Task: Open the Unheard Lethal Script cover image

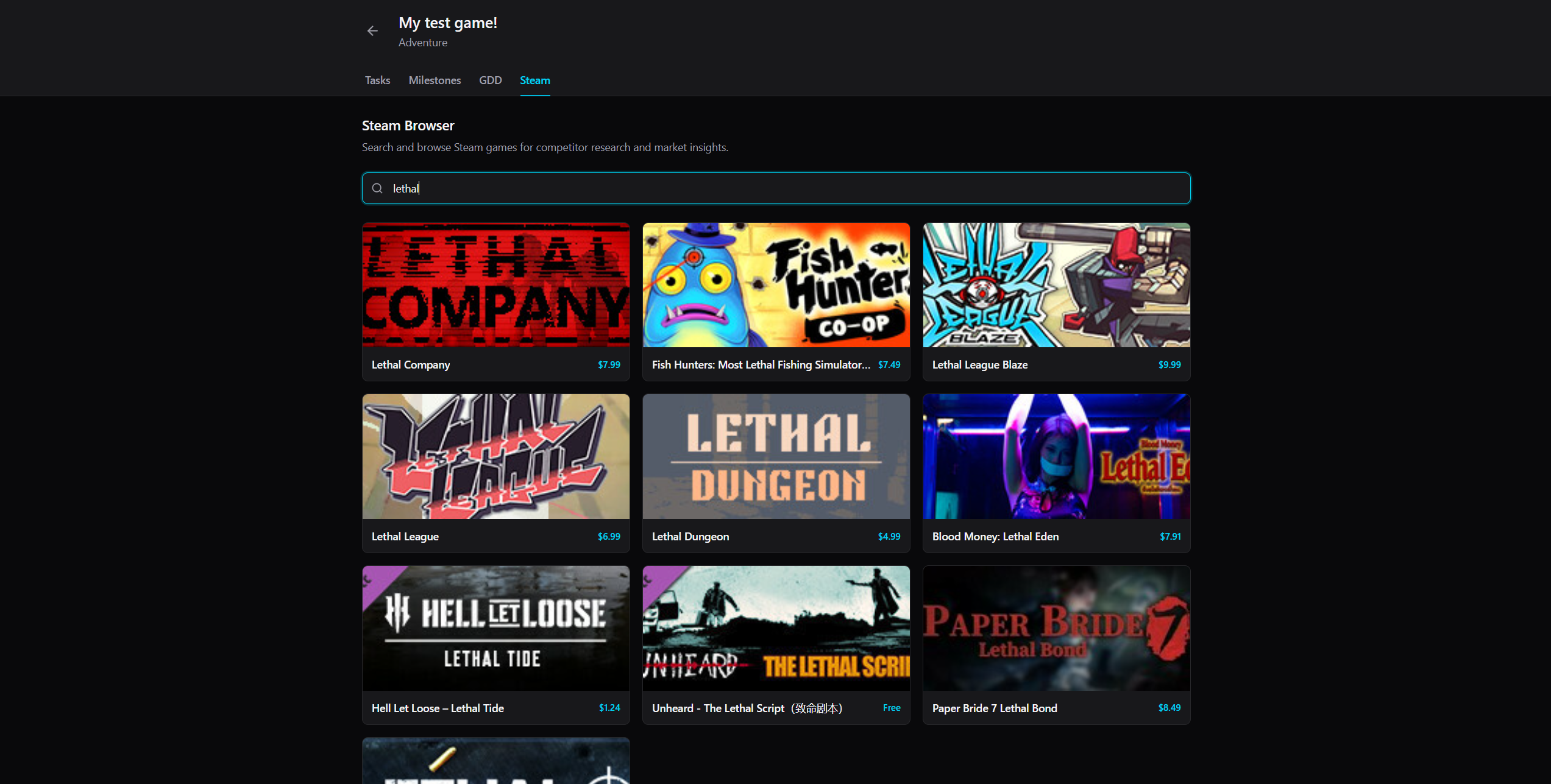Action: click(x=776, y=628)
